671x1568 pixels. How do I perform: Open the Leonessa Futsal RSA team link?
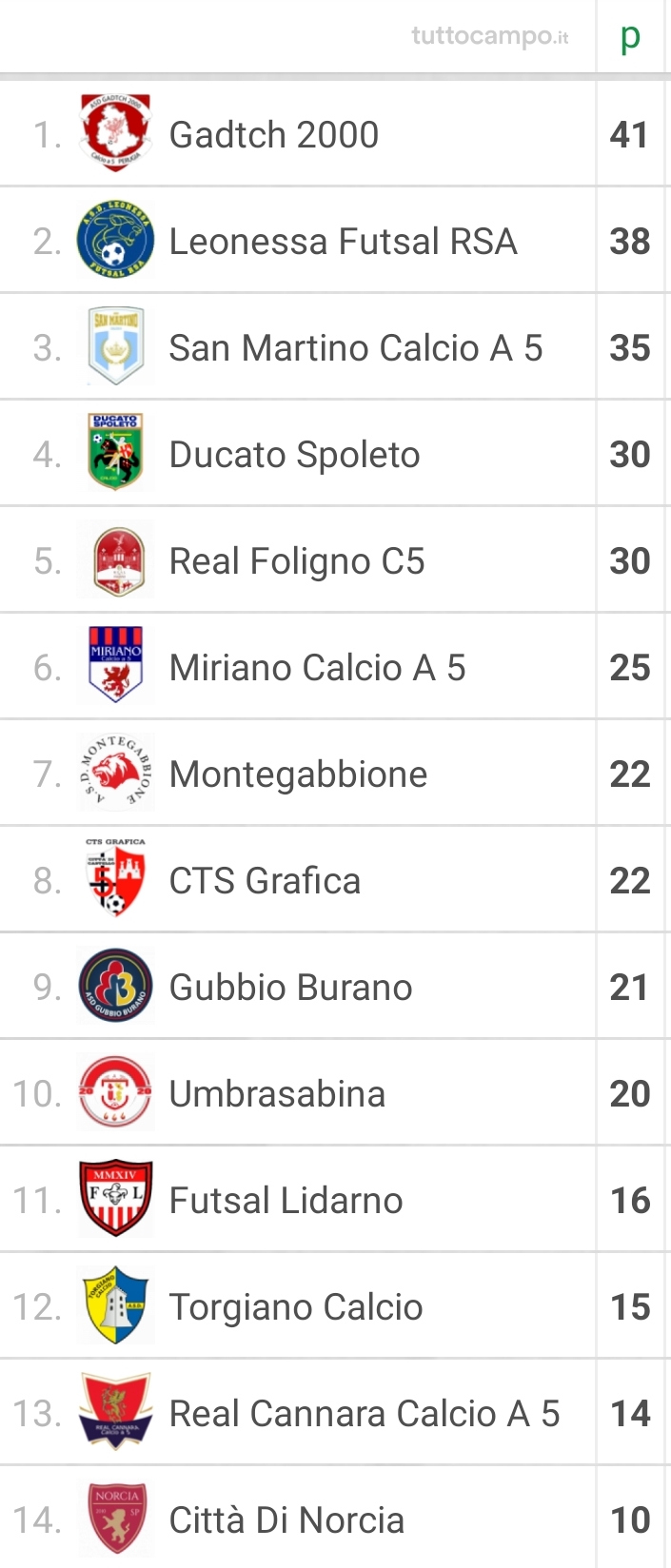(x=343, y=241)
